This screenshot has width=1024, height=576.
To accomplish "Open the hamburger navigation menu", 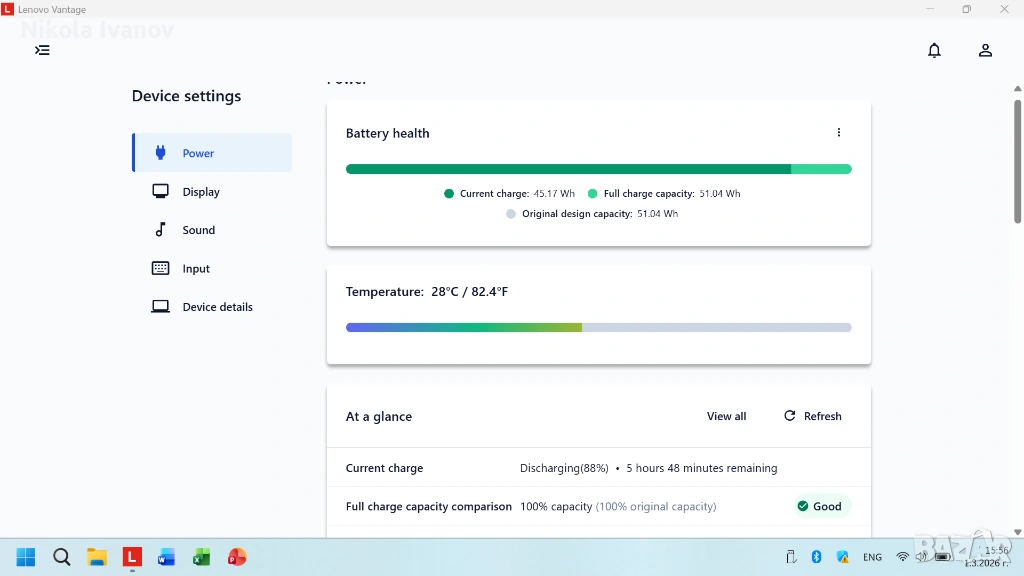I will [42, 50].
